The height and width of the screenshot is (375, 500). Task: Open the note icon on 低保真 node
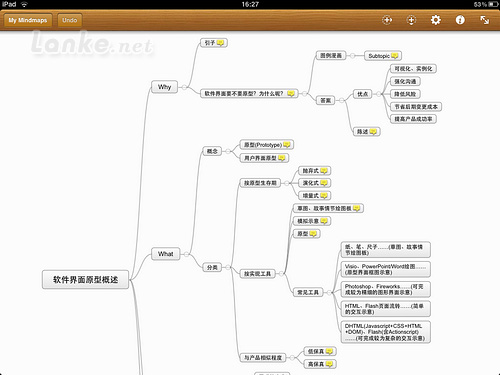pyautogui.click(x=329, y=351)
